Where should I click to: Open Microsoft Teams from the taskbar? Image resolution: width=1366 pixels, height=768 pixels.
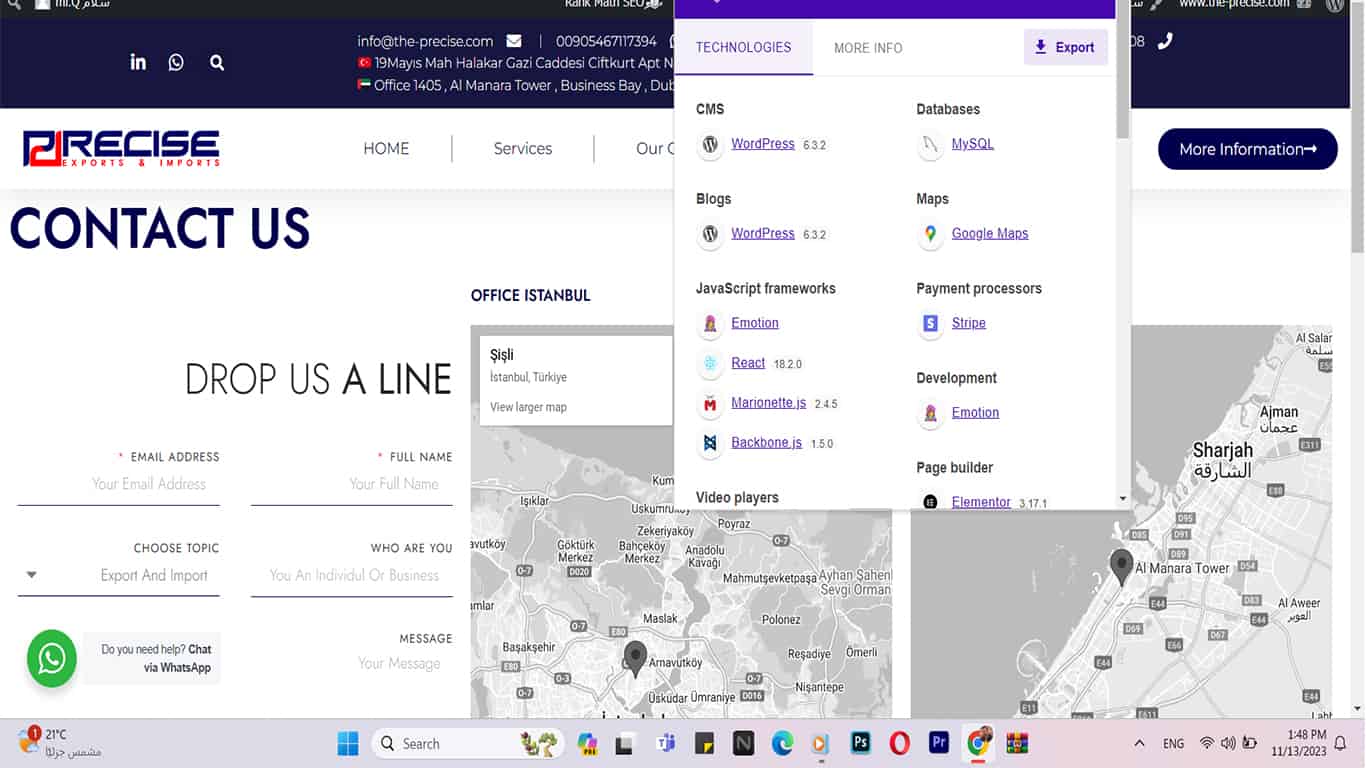665,743
